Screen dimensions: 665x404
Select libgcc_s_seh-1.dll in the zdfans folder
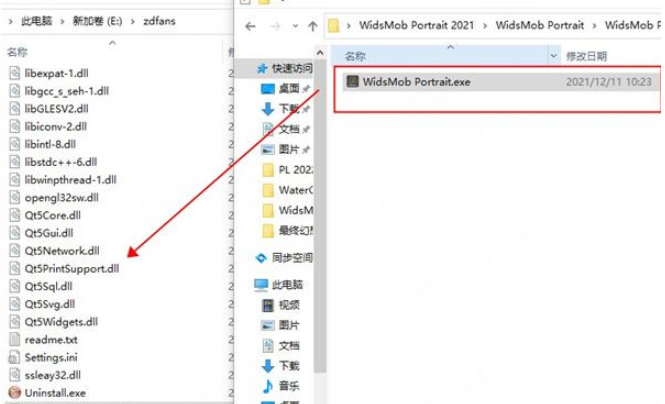[x=67, y=91]
